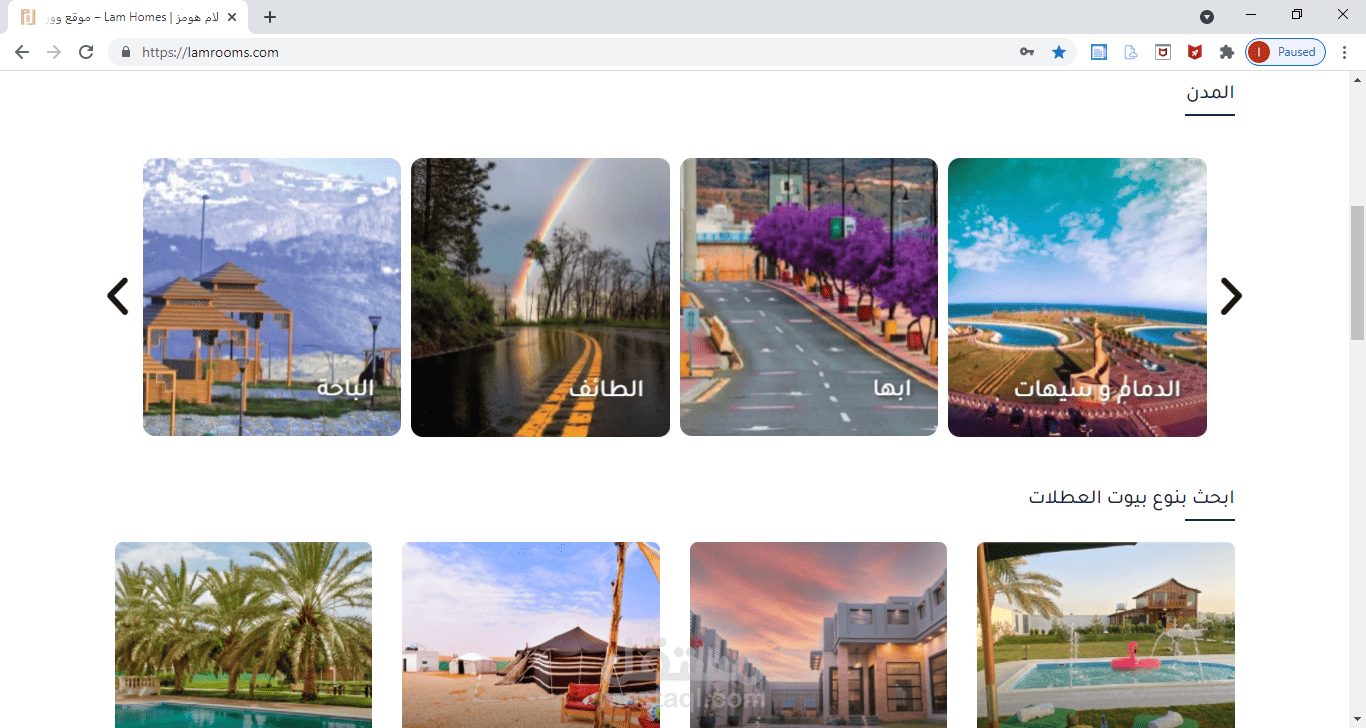Open the wooden chalet with pool card
The width and height of the screenshot is (1366, 728).
coord(1106,635)
